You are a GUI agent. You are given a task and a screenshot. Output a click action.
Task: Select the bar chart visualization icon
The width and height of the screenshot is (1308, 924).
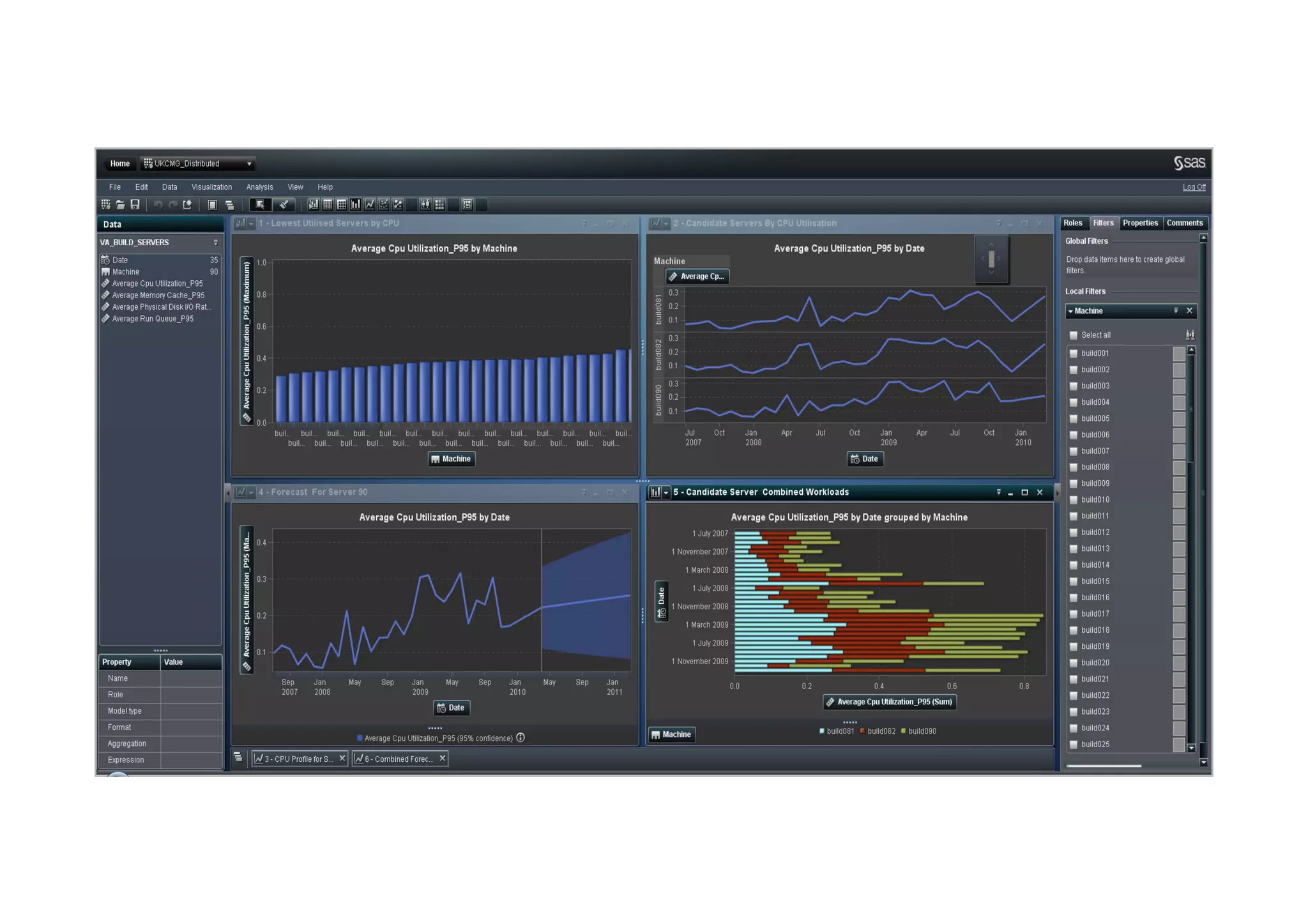(x=355, y=204)
